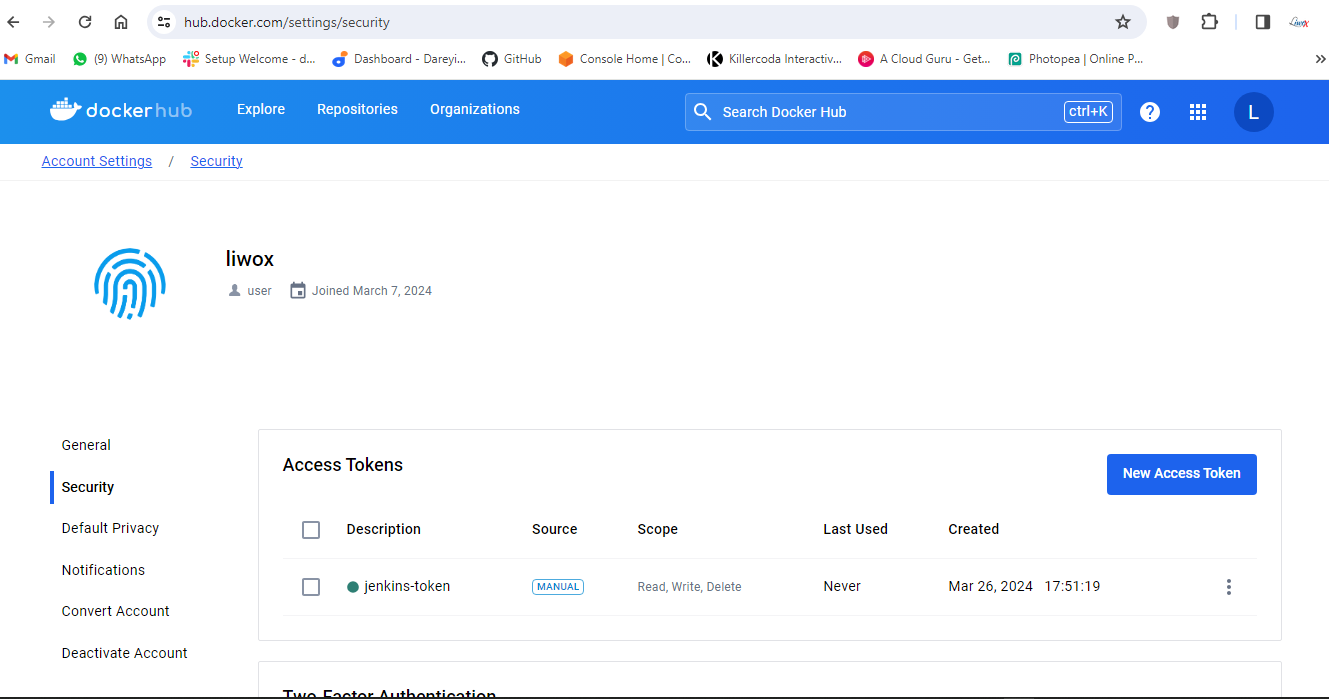Screen dimensions: 1329x699
Task: Open the GitHub bookmark
Action: (512, 59)
